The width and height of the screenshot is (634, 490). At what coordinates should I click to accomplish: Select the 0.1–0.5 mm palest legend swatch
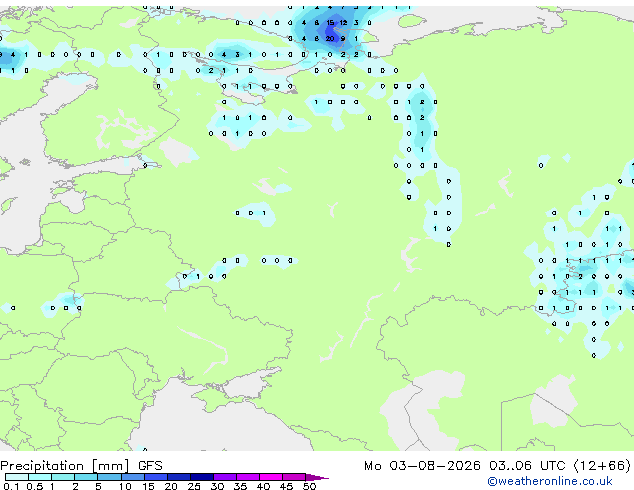click(x=17, y=477)
